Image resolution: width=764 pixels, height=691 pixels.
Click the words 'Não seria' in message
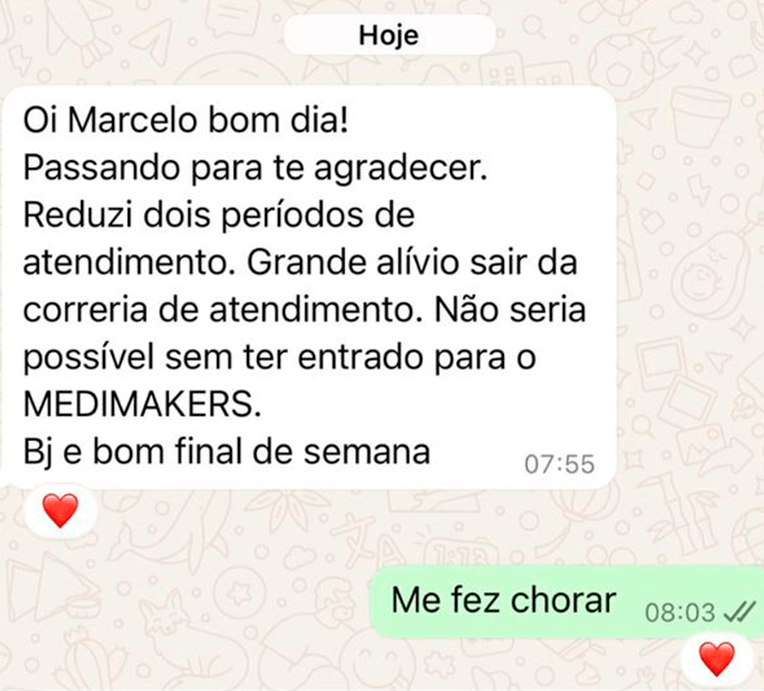coord(510,310)
